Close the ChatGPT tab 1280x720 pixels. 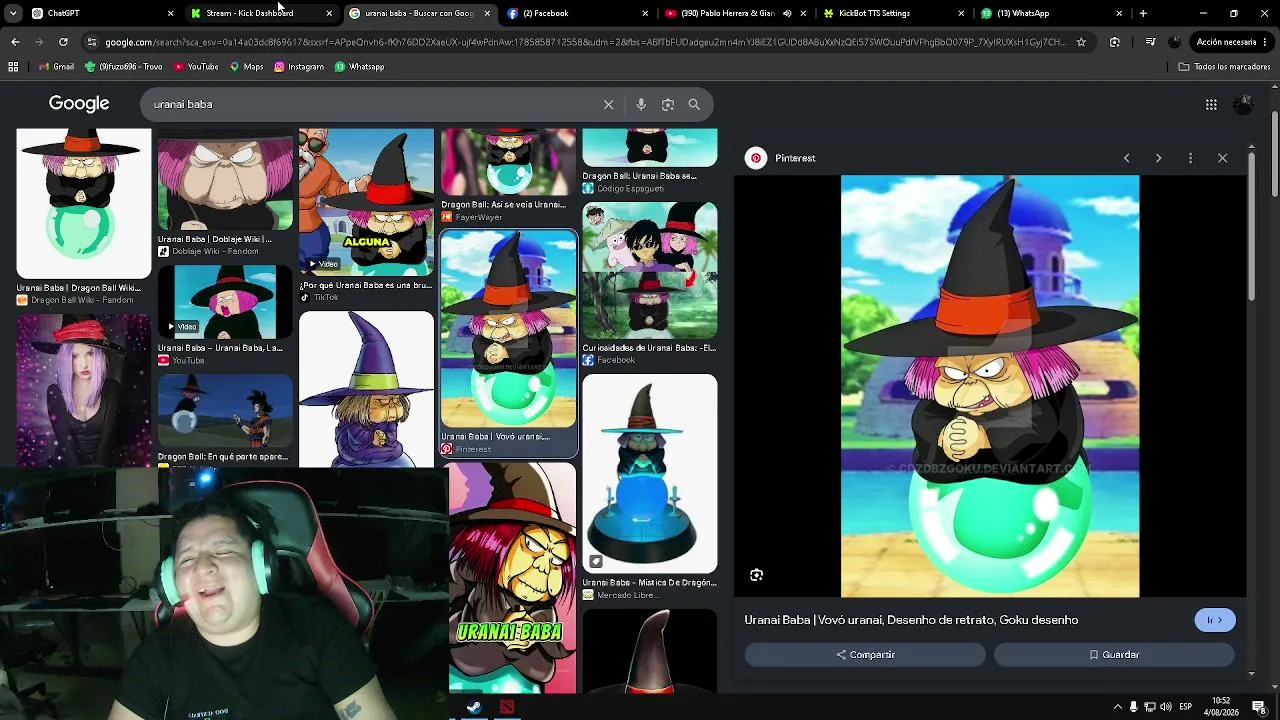[x=170, y=13]
